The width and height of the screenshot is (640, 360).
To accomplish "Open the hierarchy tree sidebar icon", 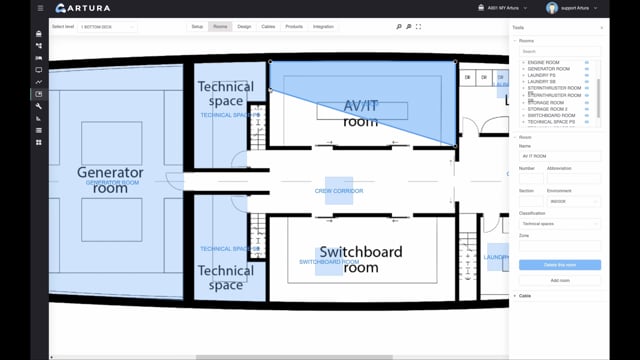I will pos(39,46).
